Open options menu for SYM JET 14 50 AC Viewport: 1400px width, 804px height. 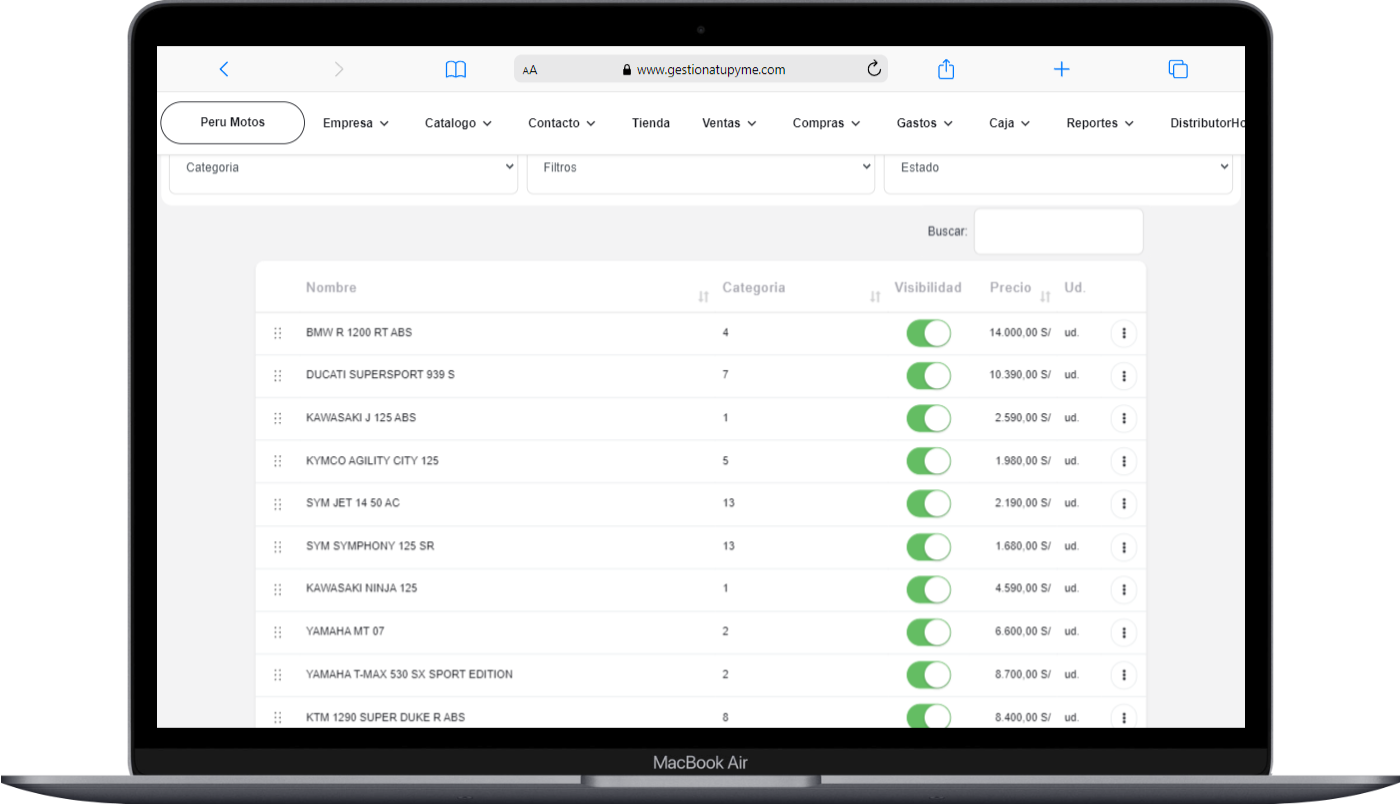click(x=1124, y=504)
